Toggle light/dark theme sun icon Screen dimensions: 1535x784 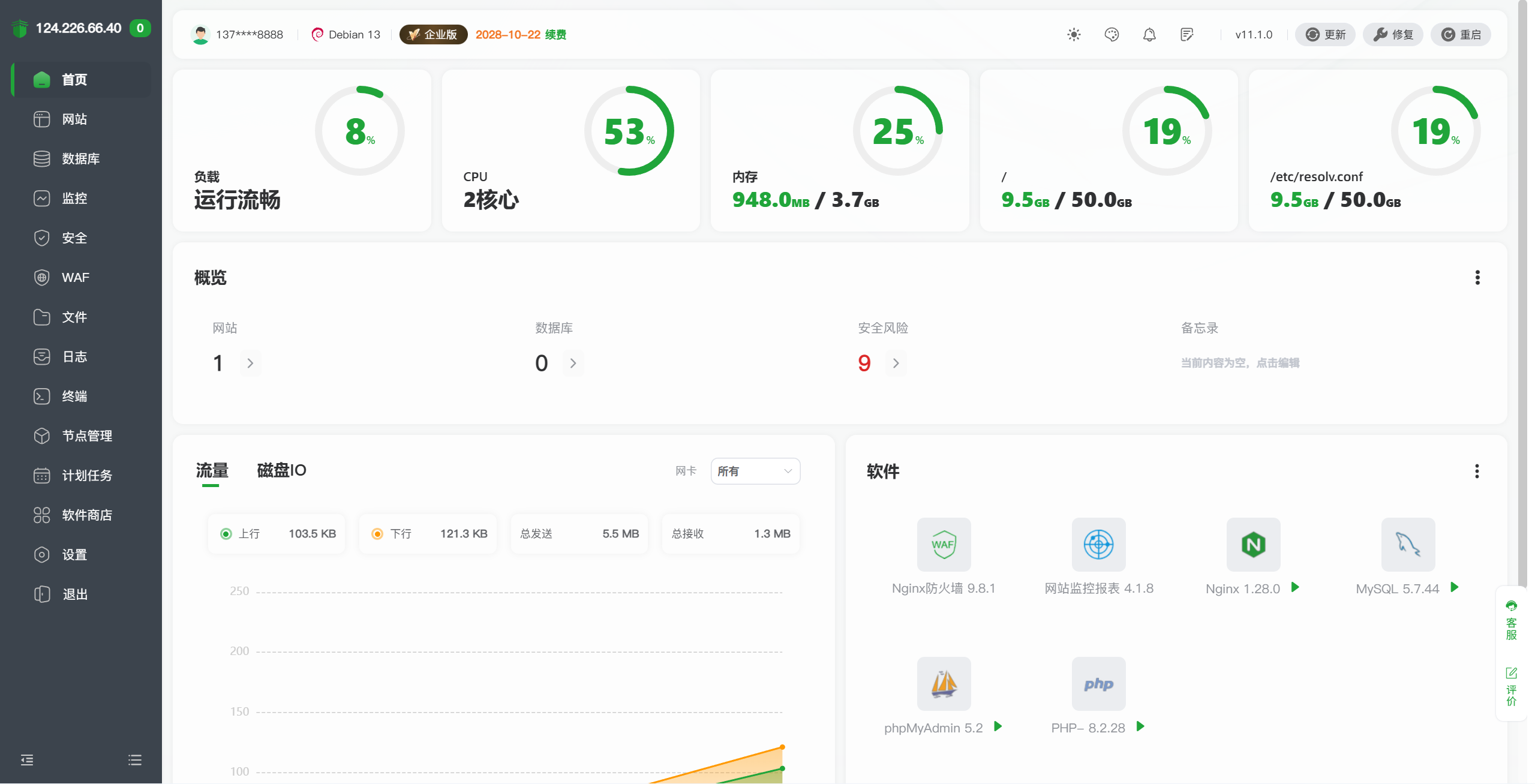(x=1073, y=35)
